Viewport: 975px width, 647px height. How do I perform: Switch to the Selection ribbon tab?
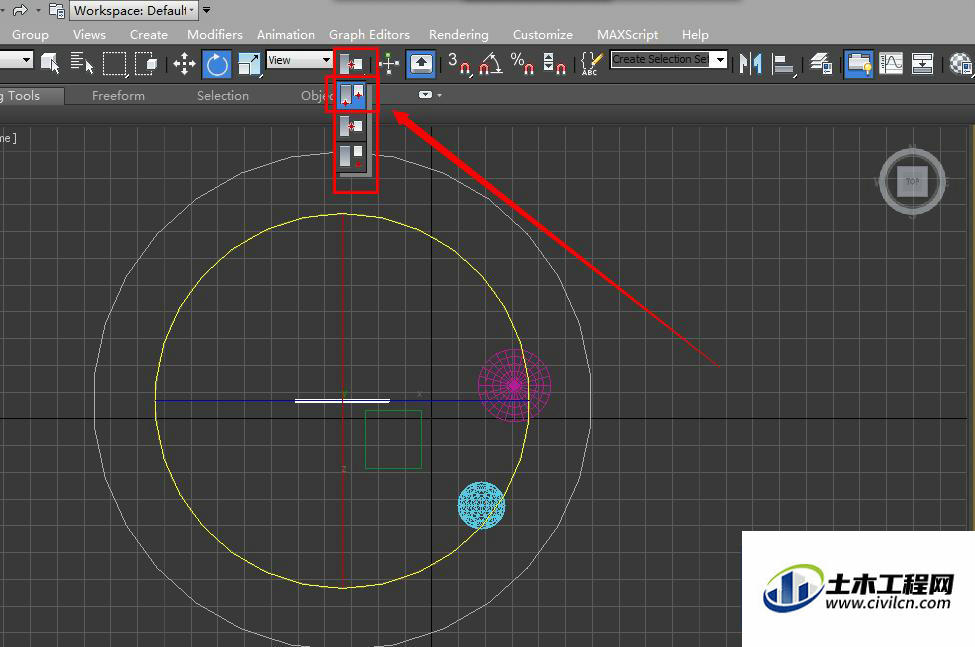pos(223,96)
